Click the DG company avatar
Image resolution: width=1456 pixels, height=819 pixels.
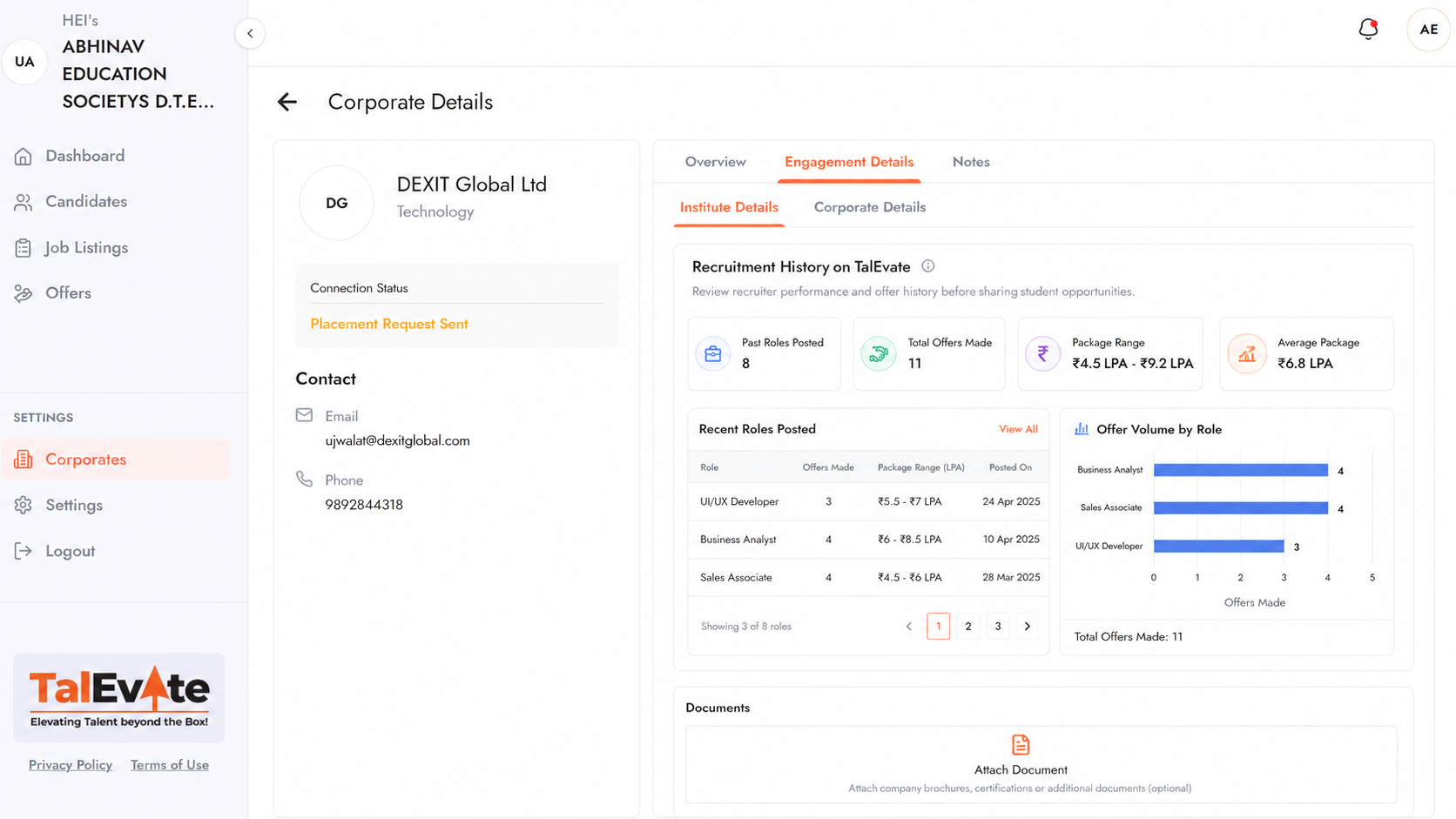(336, 203)
